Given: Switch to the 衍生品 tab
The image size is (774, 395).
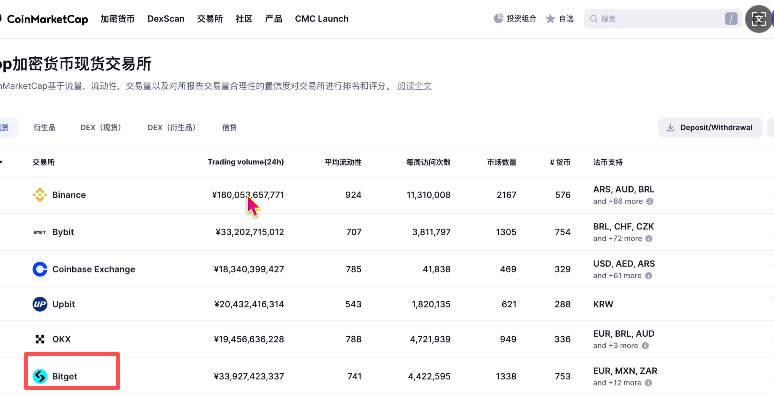Looking at the screenshot, I should click(x=44, y=127).
